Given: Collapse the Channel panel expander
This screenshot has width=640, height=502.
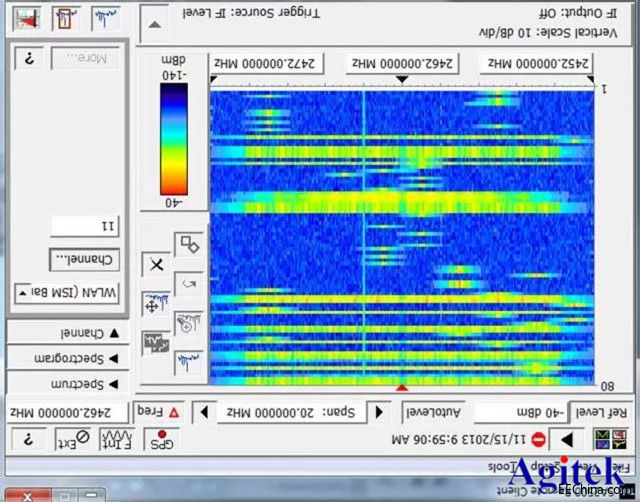Looking at the screenshot, I should click(x=67, y=333).
